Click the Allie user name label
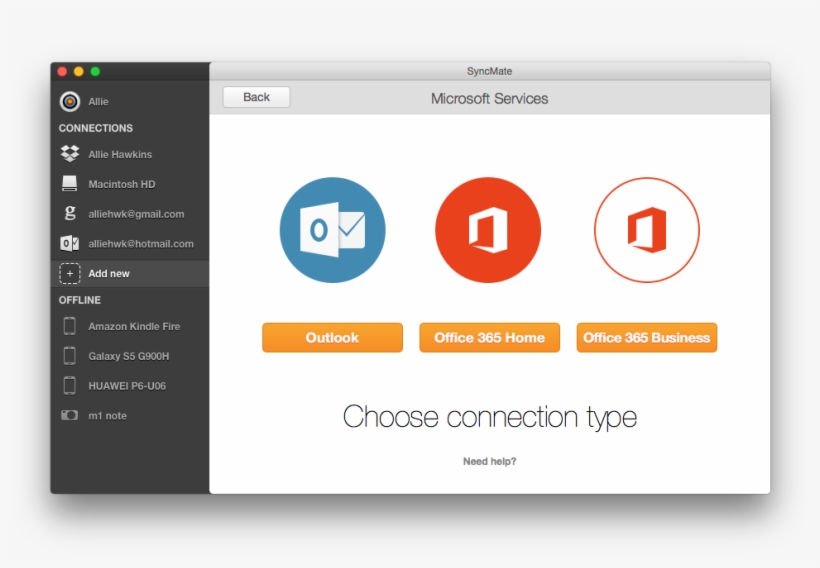Screen dimensions: 820x568 pyautogui.click(x=98, y=101)
